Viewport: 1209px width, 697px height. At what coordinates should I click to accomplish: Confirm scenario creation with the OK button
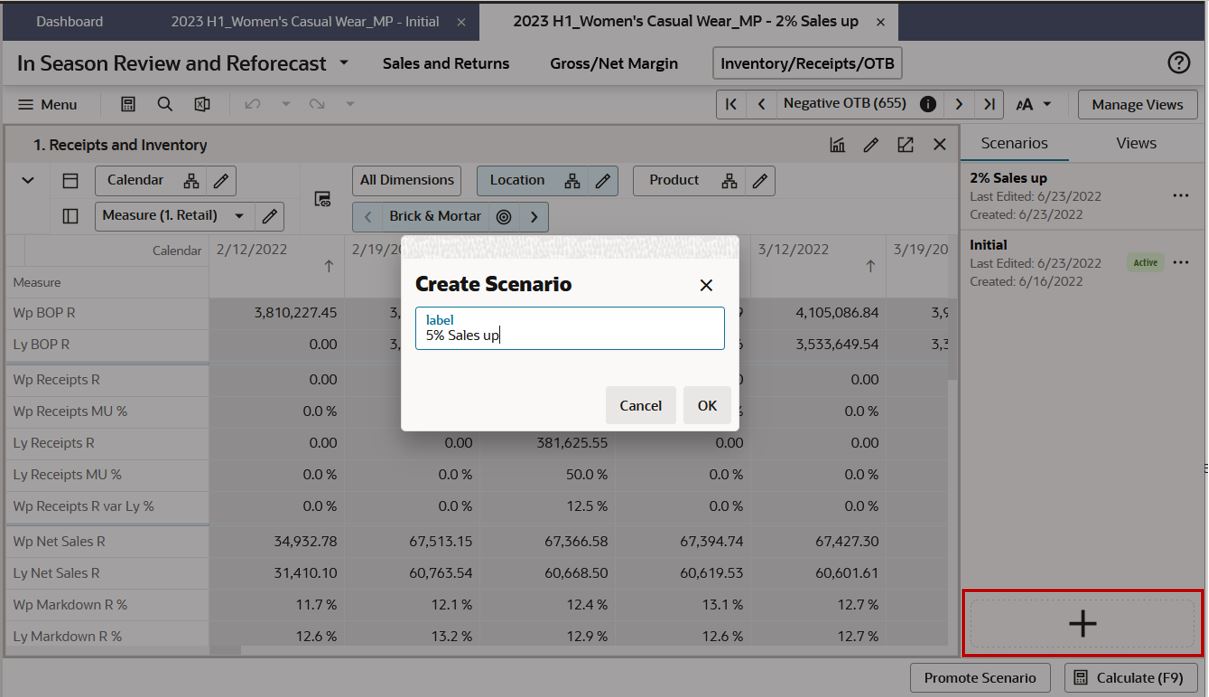(x=707, y=405)
